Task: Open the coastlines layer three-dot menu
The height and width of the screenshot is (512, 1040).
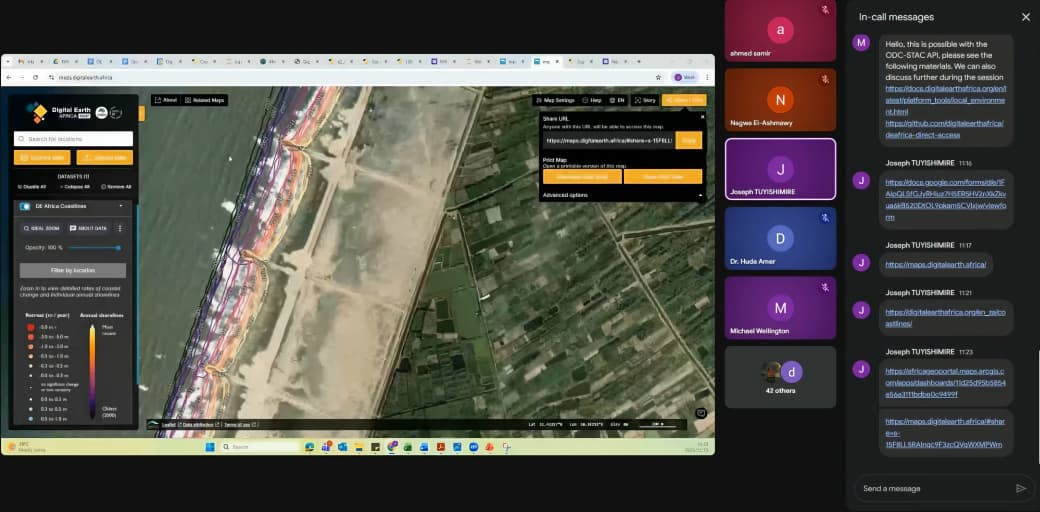Action: coord(120,228)
